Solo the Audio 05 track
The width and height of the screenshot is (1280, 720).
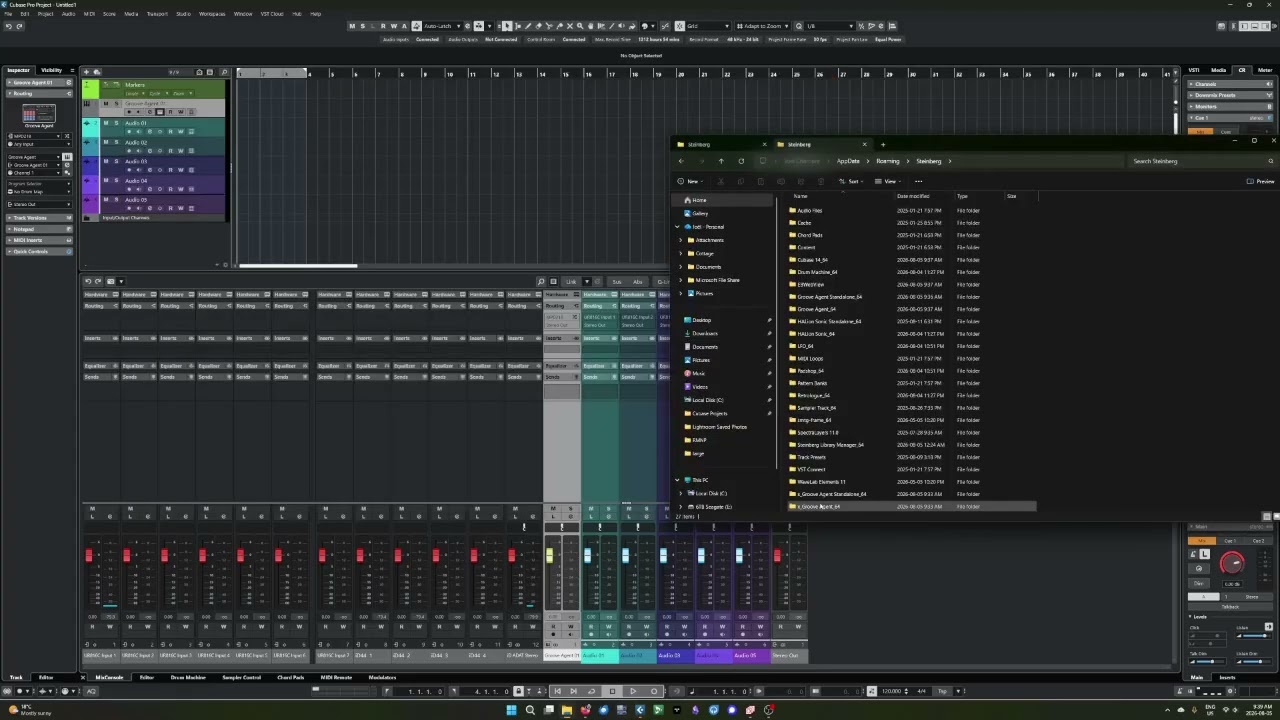point(116,199)
